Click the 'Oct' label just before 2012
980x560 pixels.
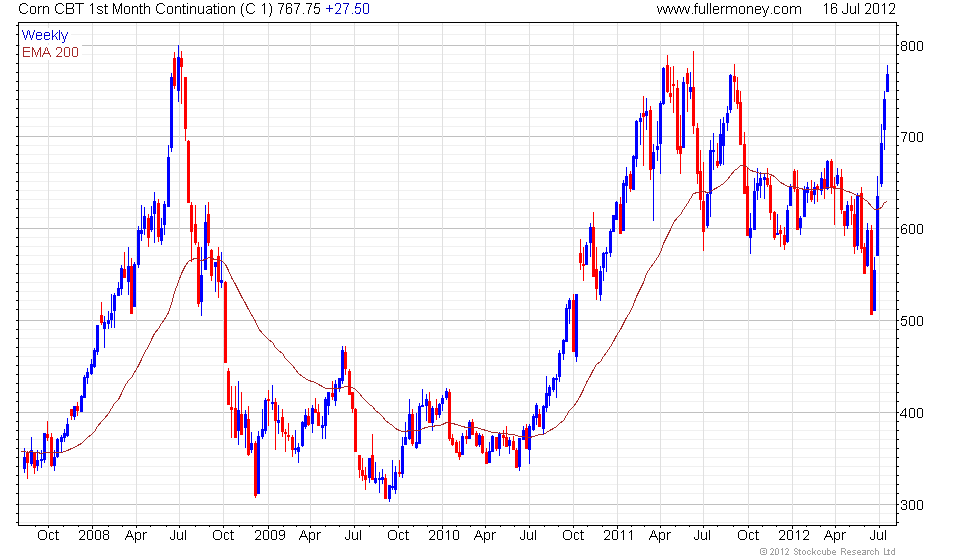coord(748,536)
